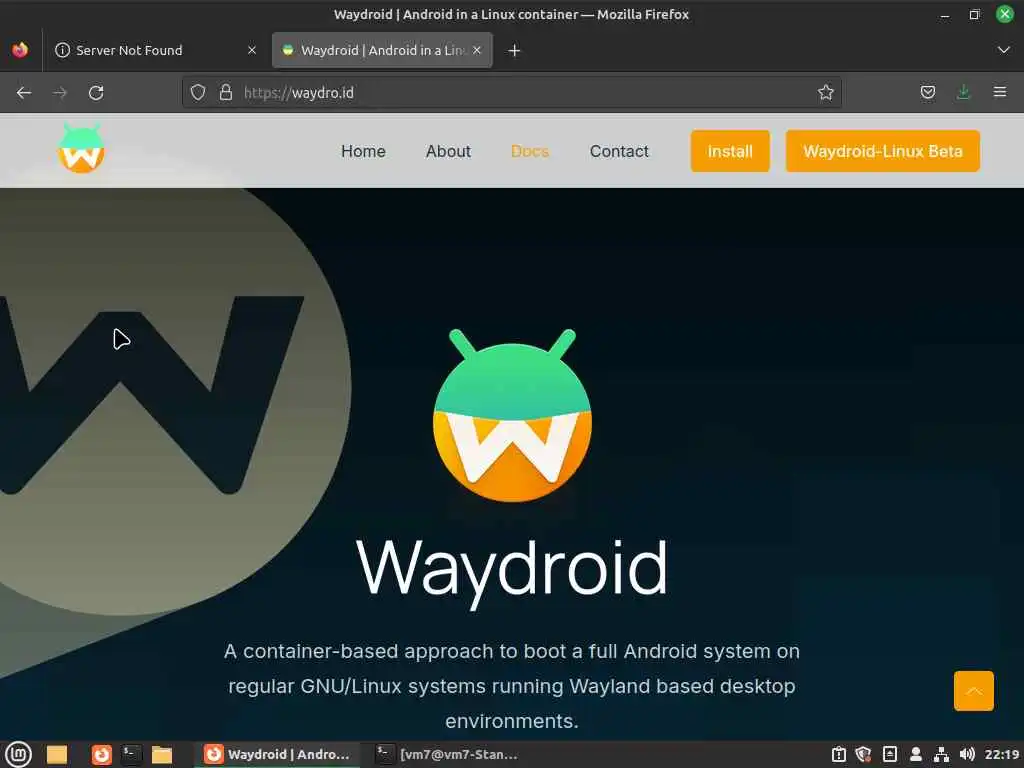Open the network connection tray icon
The width and height of the screenshot is (1024, 768).
pos(941,754)
